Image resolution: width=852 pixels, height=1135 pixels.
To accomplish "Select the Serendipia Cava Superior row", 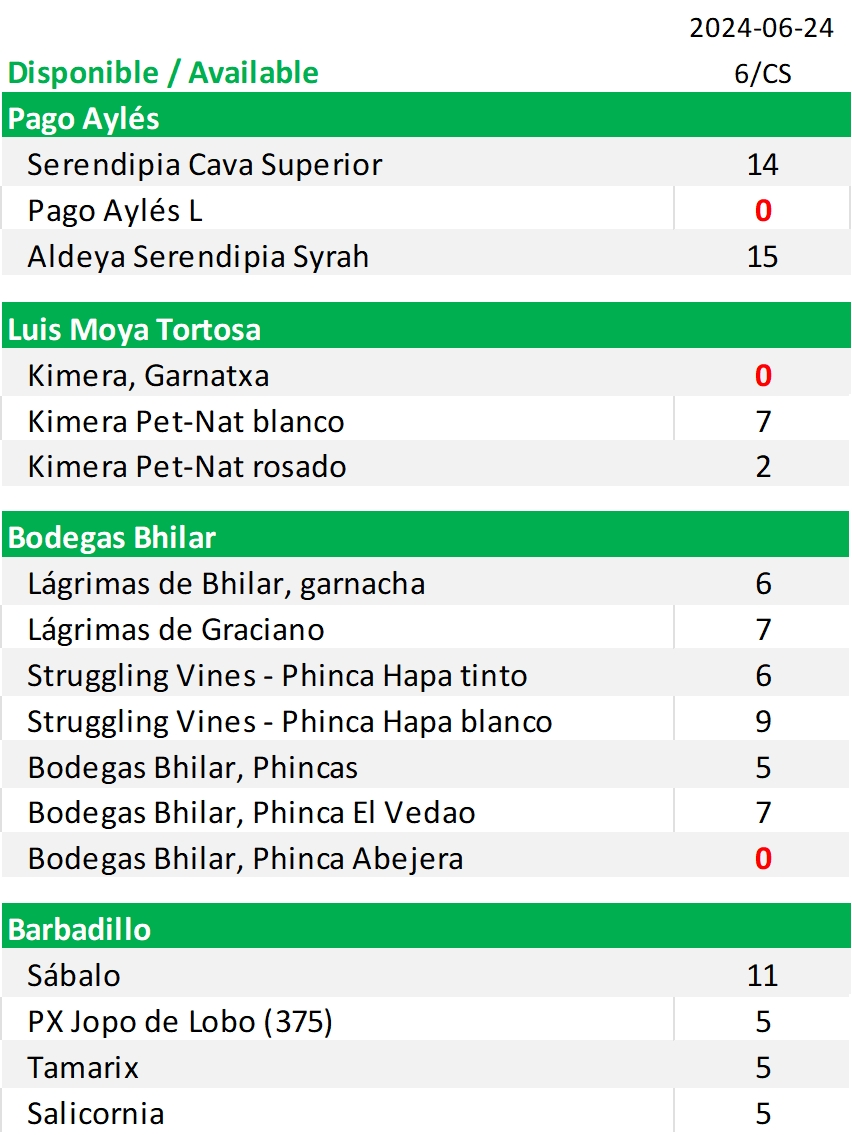I will (426, 164).
